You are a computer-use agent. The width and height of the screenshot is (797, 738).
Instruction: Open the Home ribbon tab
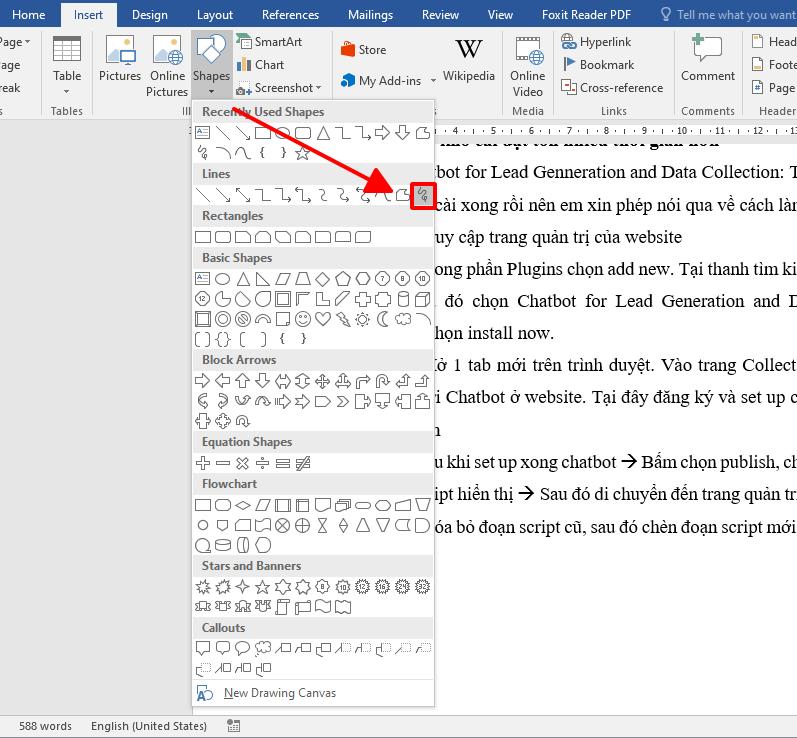pyautogui.click(x=28, y=15)
